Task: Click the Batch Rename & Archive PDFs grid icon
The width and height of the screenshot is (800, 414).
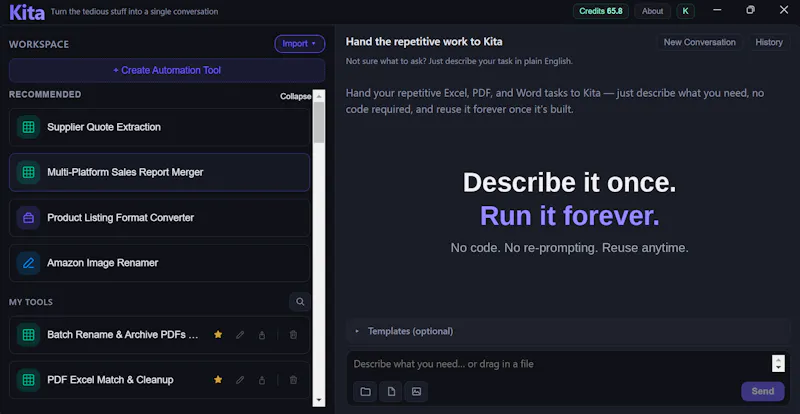Action: coord(29,335)
